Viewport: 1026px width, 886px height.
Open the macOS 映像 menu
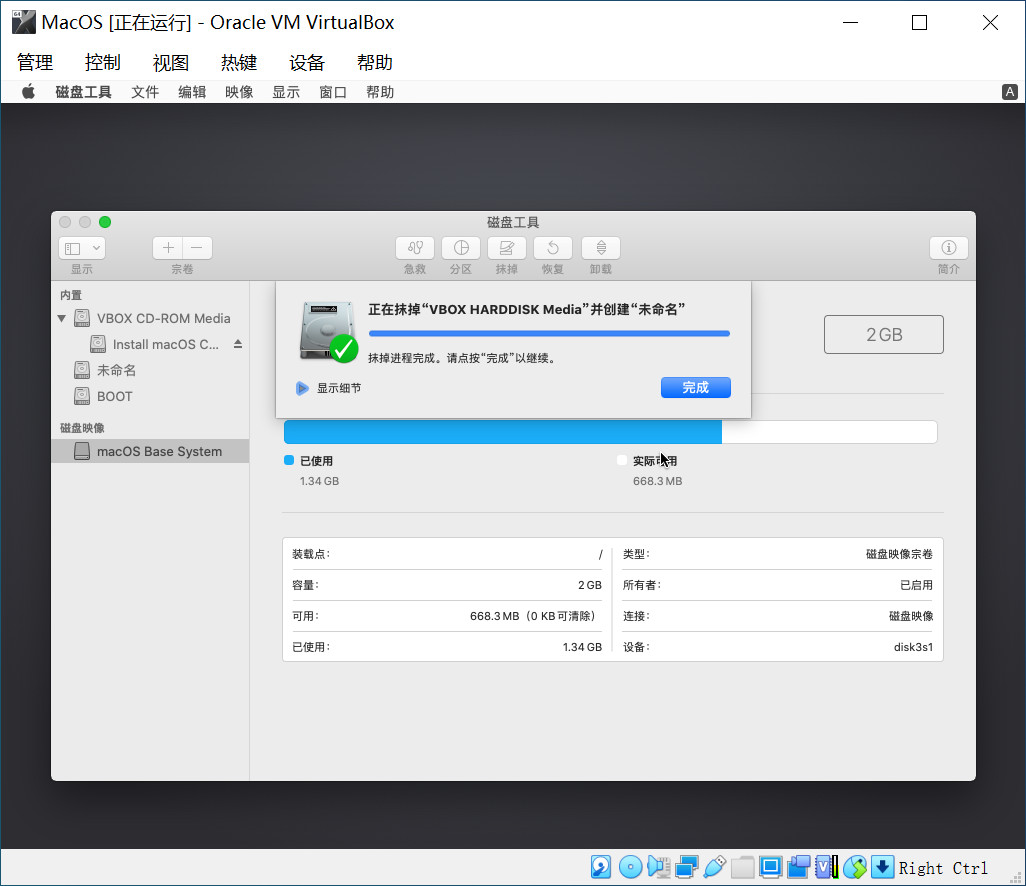pos(239,92)
